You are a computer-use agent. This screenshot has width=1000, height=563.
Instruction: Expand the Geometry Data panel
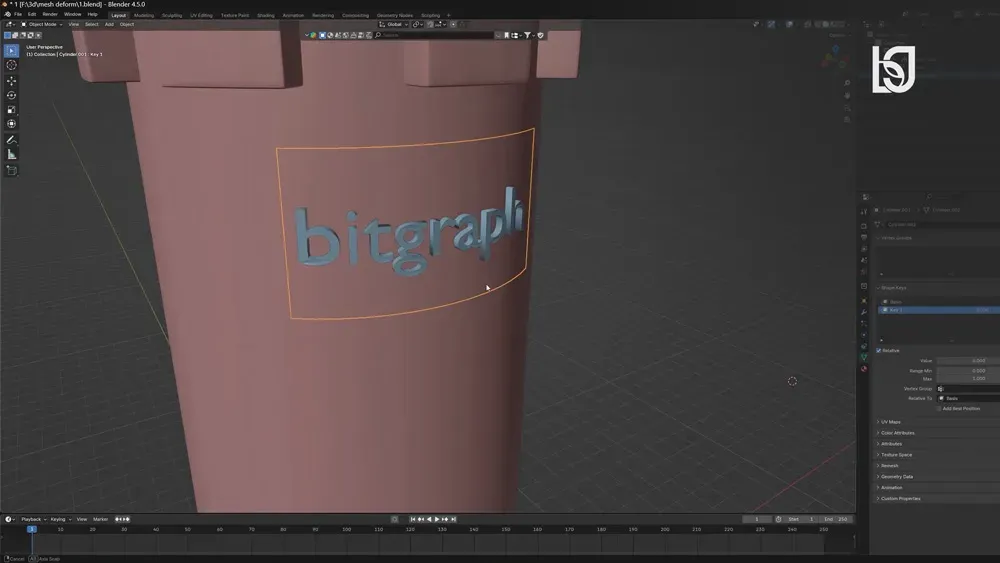point(896,476)
